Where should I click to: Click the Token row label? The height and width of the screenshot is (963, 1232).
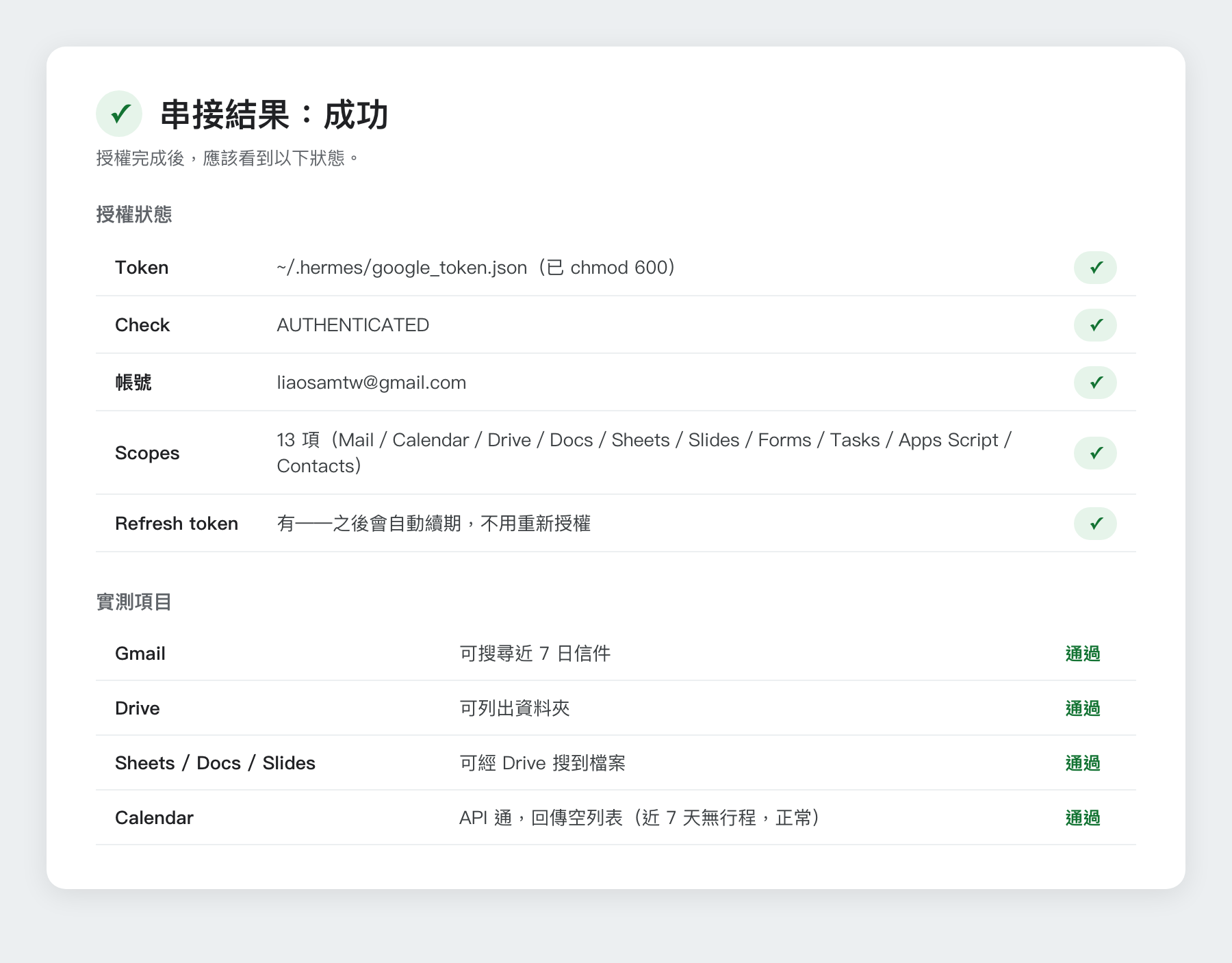(142, 268)
